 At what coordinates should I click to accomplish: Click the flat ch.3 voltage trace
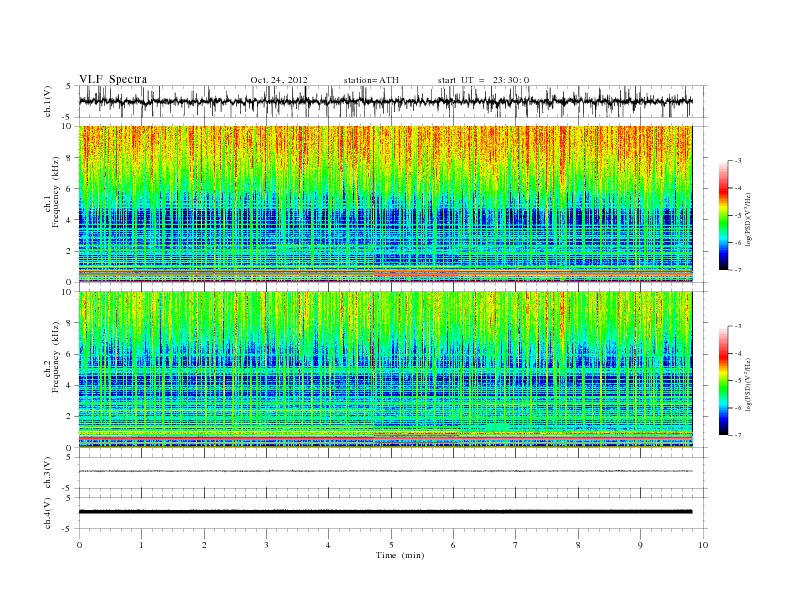385,471
